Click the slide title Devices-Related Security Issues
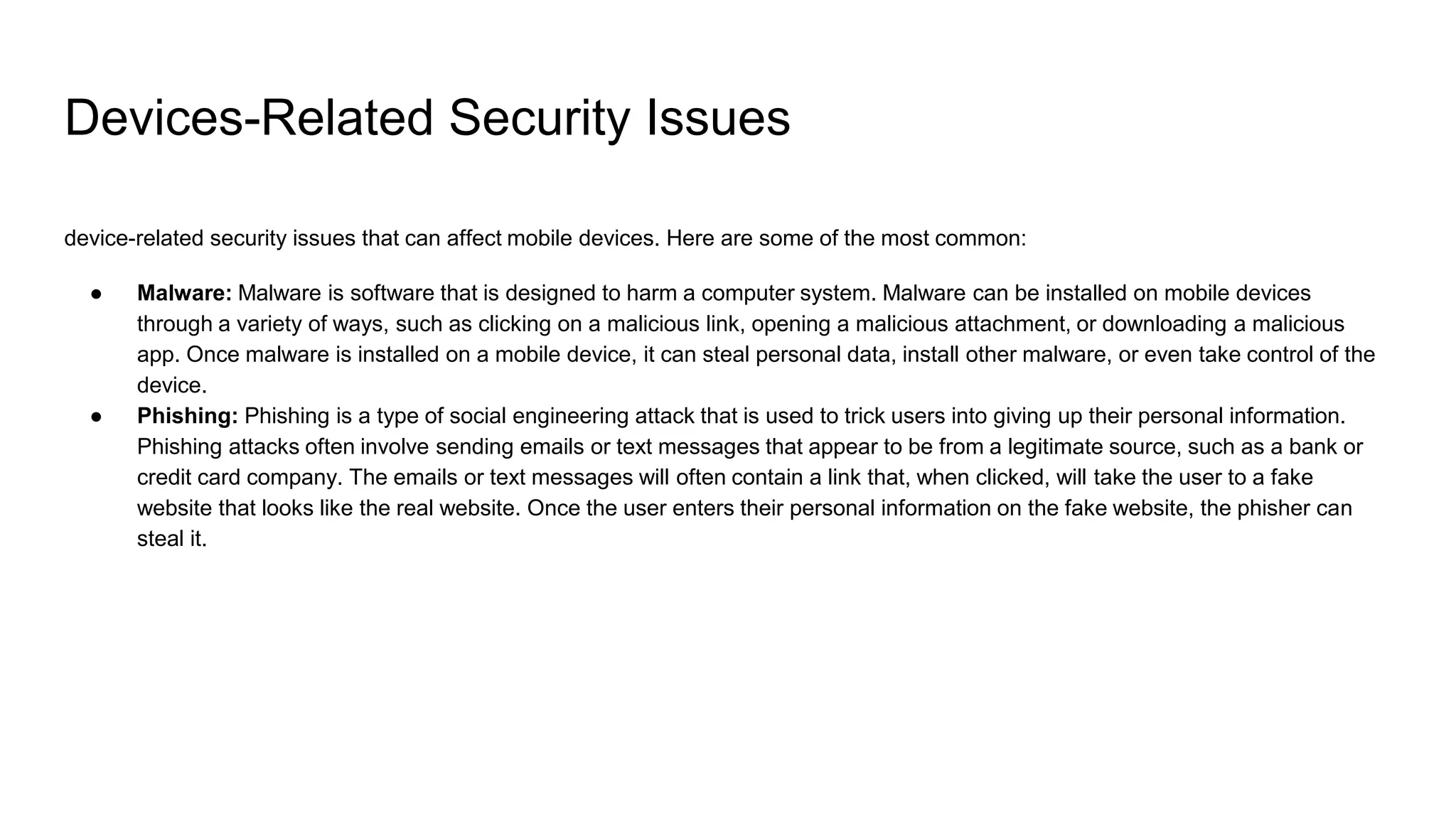The image size is (1456, 819). pyautogui.click(x=427, y=118)
